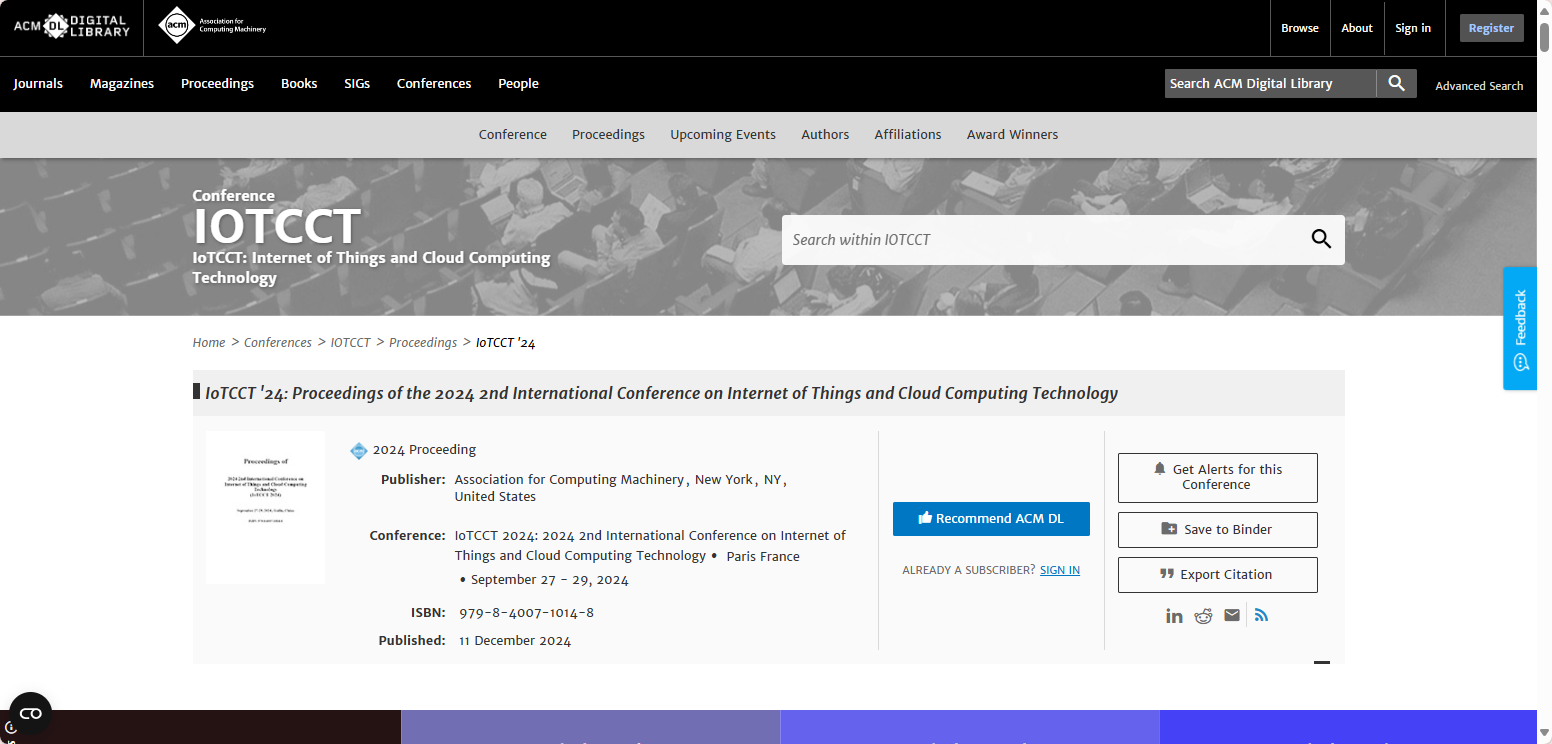Switch to the Conference tab
Screen dimensions: 1552x744
[513, 135]
